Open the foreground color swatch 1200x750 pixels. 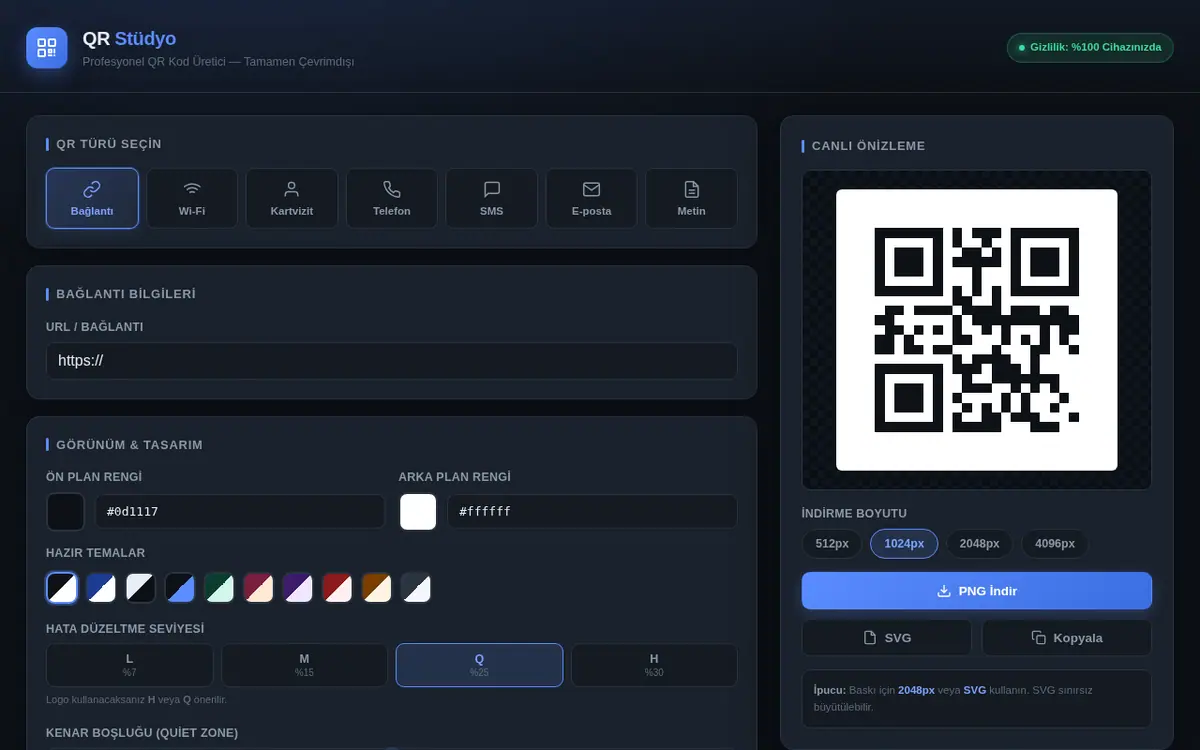[x=66, y=511]
